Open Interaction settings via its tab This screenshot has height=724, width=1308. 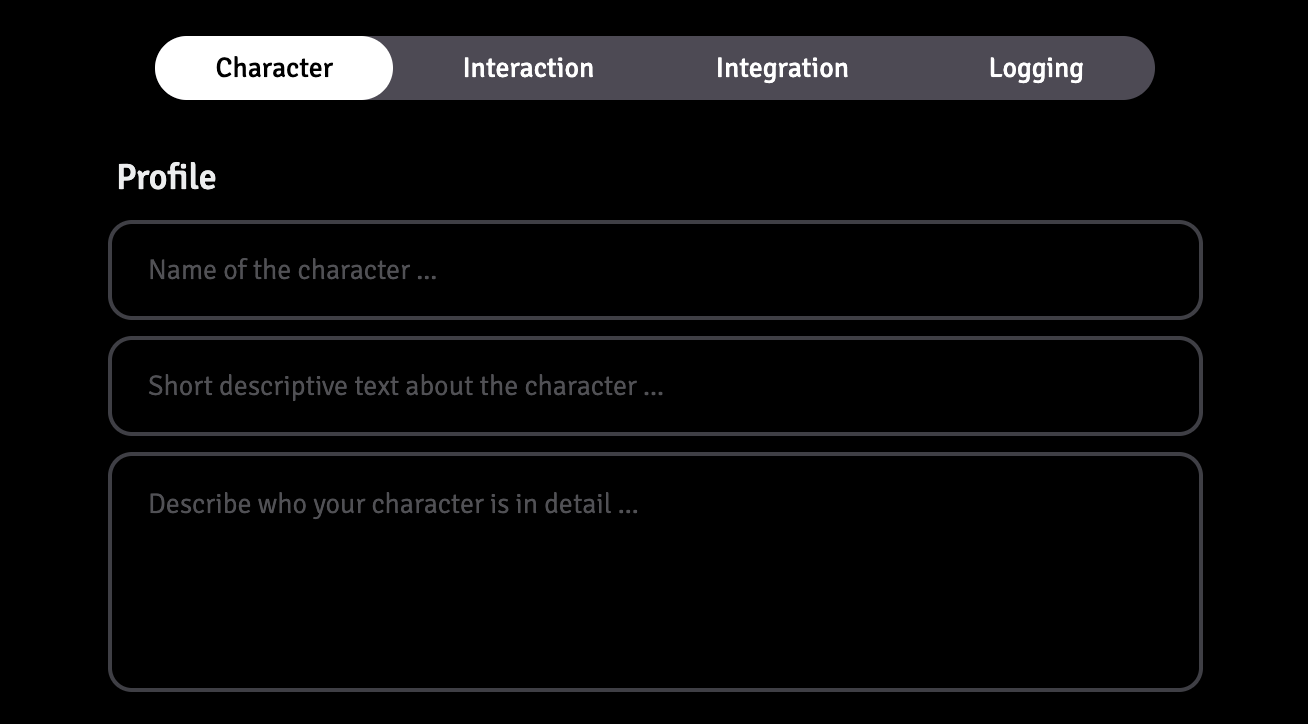point(528,67)
